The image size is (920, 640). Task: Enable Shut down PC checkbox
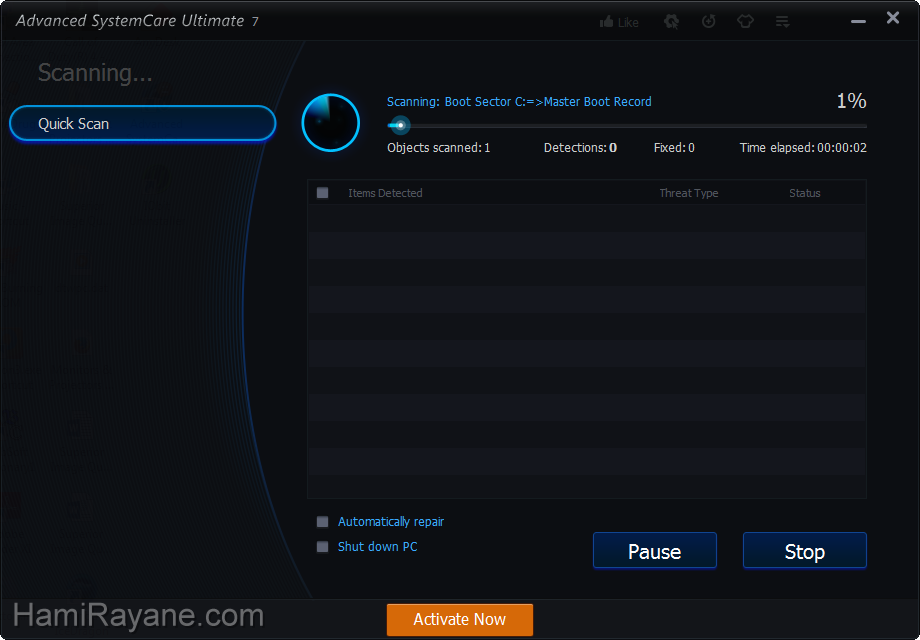coord(323,547)
